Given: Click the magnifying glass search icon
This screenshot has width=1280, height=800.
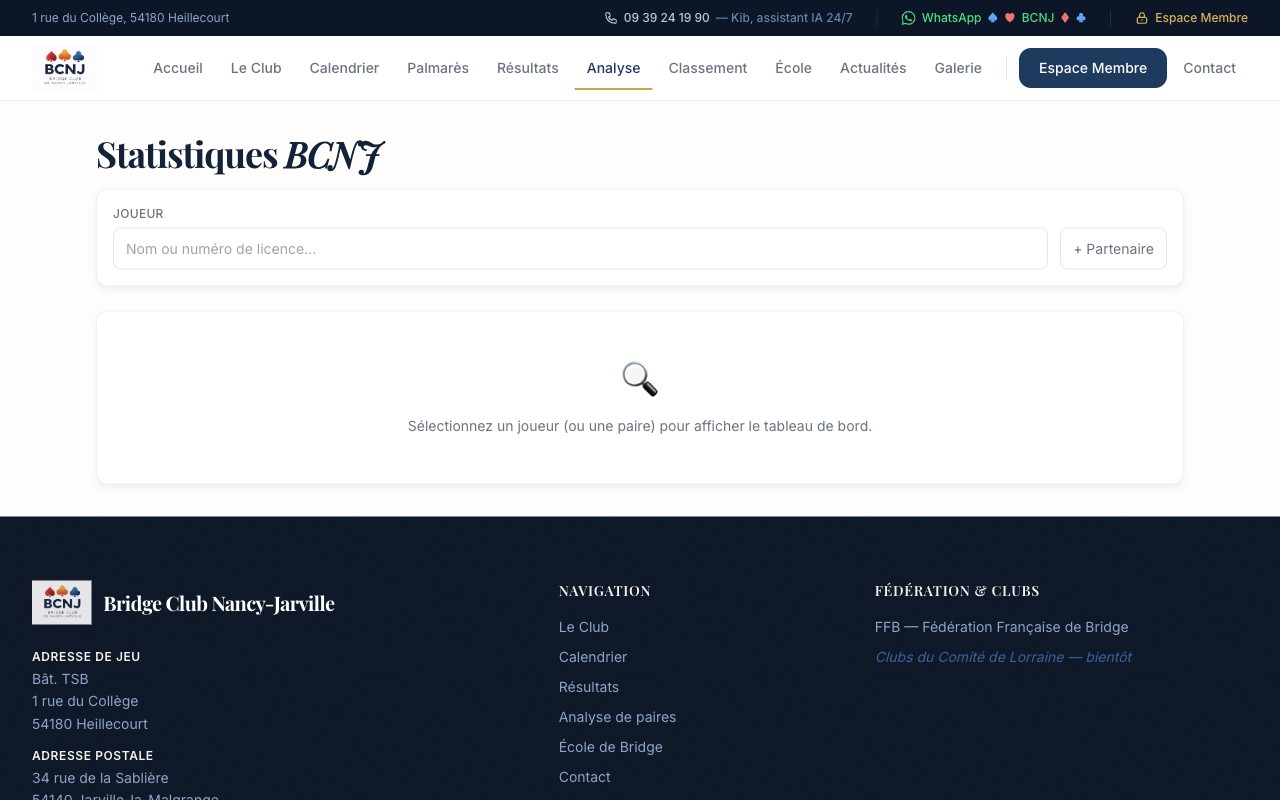Looking at the screenshot, I should coord(639,379).
